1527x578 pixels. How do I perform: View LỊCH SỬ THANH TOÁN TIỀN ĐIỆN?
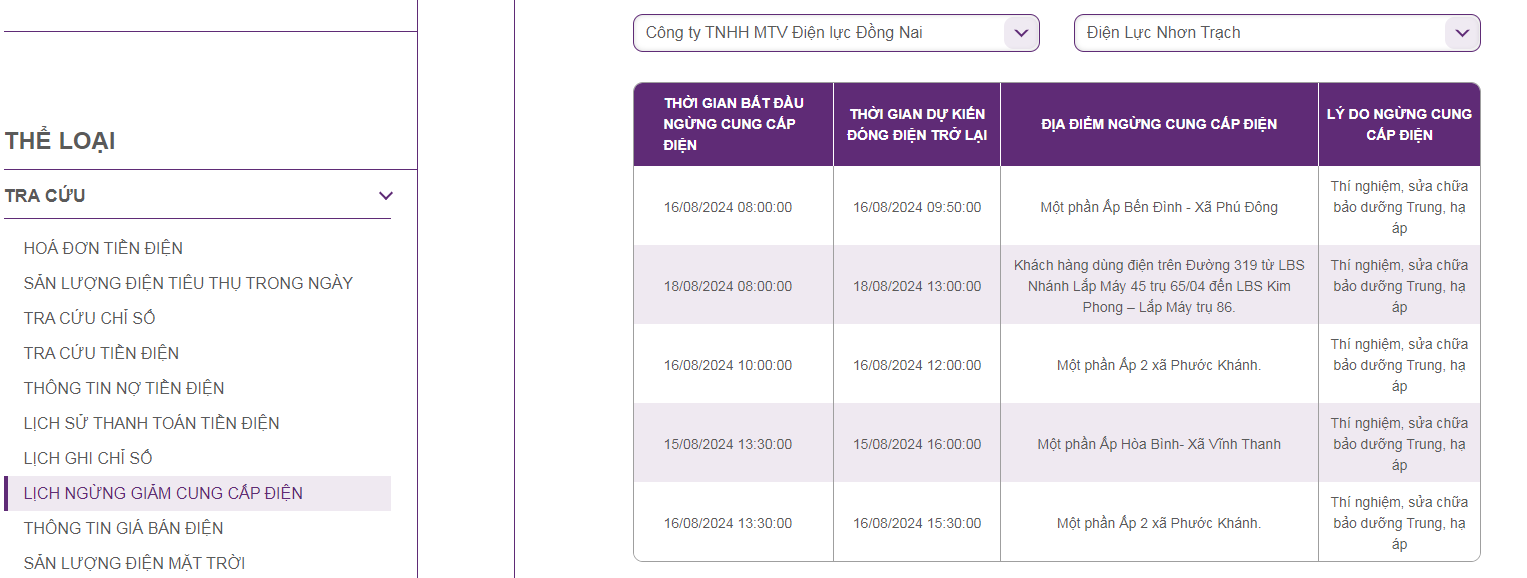pos(152,423)
